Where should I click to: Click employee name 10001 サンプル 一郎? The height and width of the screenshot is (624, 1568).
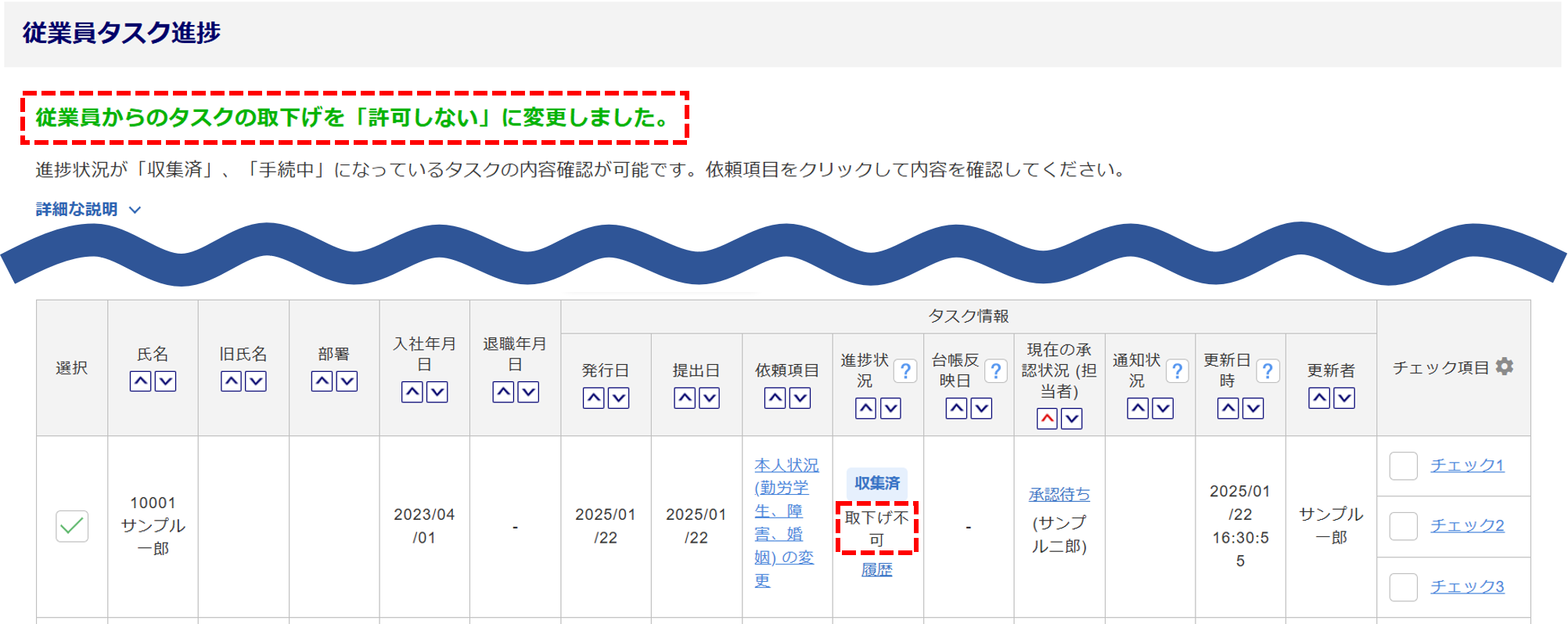[x=153, y=525]
